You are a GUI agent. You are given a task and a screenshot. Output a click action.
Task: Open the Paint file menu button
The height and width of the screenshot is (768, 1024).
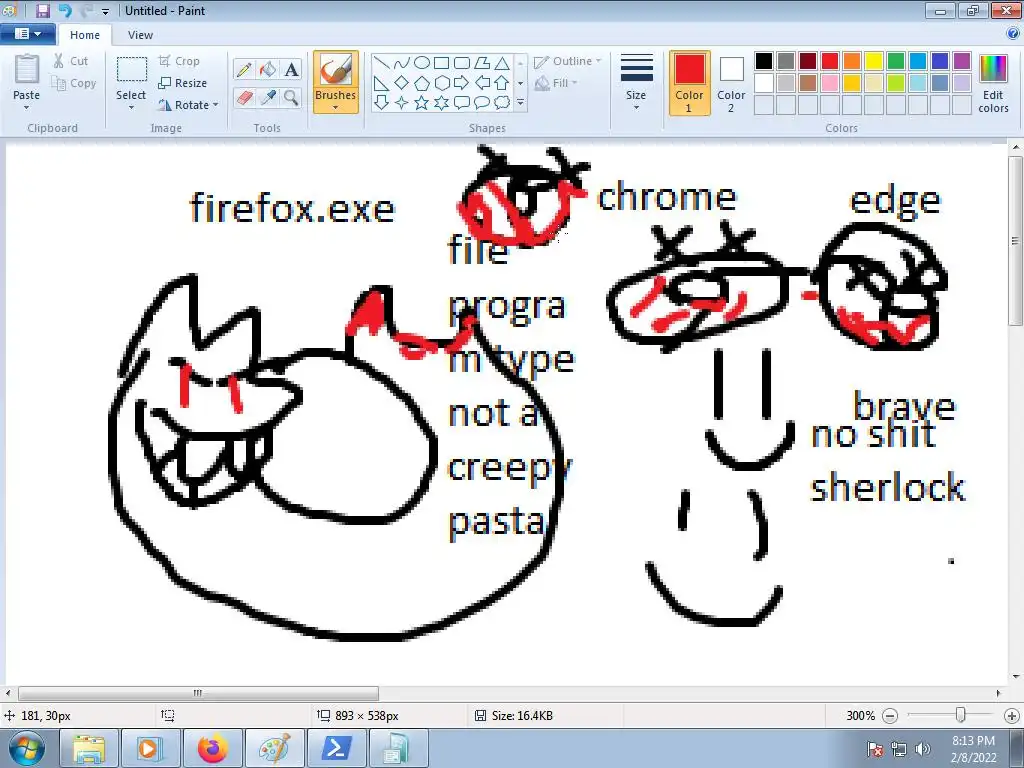click(x=27, y=34)
